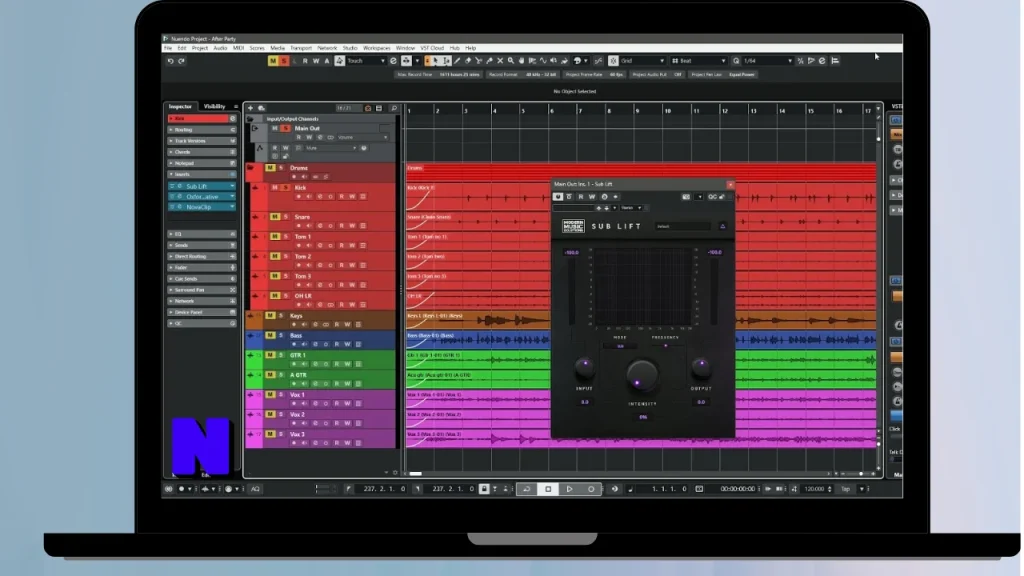Start playback with the Play button

tap(569, 488)
